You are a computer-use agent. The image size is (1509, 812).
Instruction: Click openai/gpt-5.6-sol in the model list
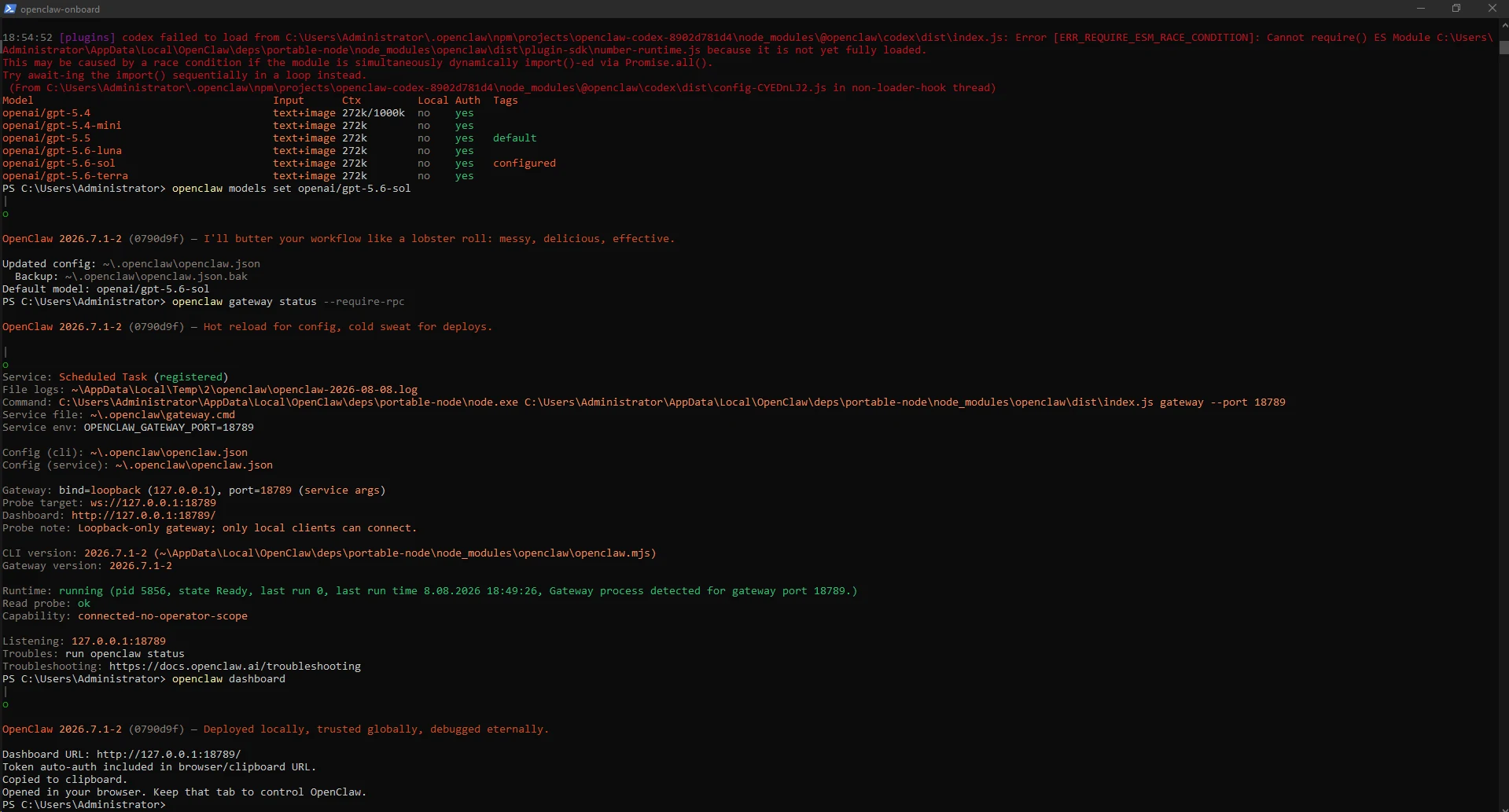[x=59, y=164]
